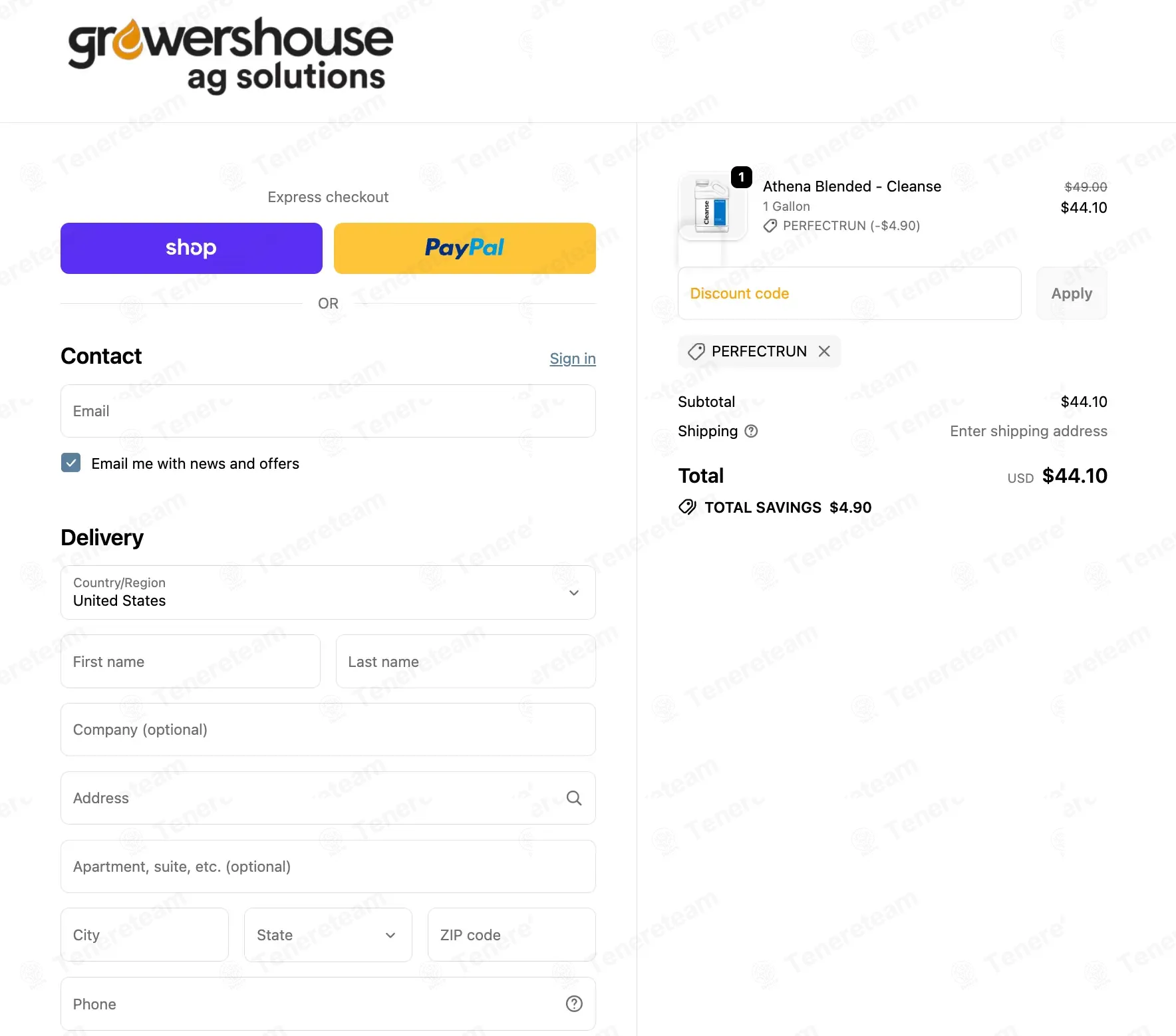
Task: Pay with PayPal express checkout button
Action: pyautogui.click(x=465, y=248)
